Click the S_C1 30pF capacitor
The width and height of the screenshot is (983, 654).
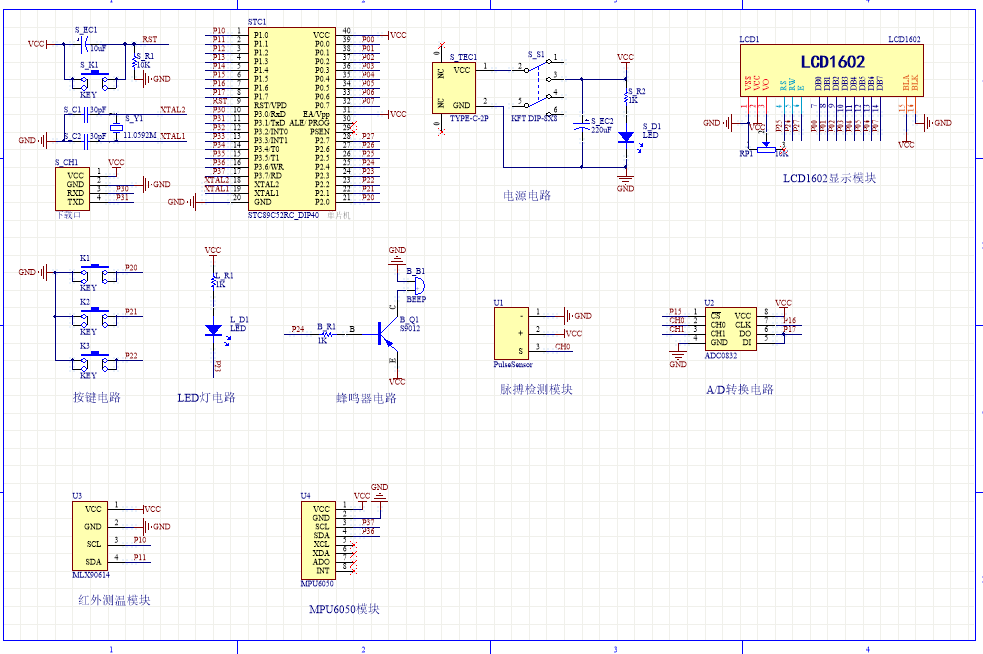pos(85,115)
